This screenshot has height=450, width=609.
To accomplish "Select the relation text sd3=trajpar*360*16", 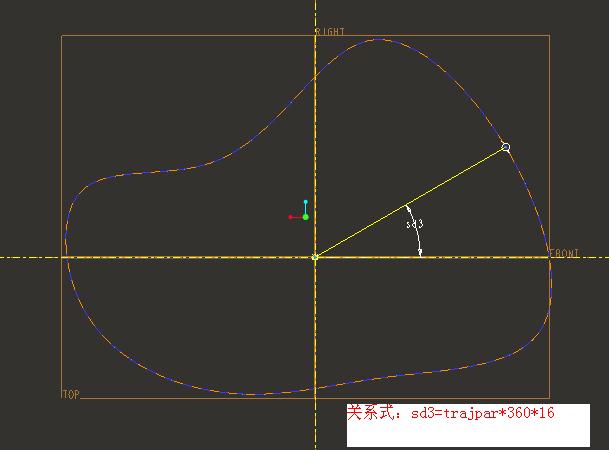I will tap(483, 413).
